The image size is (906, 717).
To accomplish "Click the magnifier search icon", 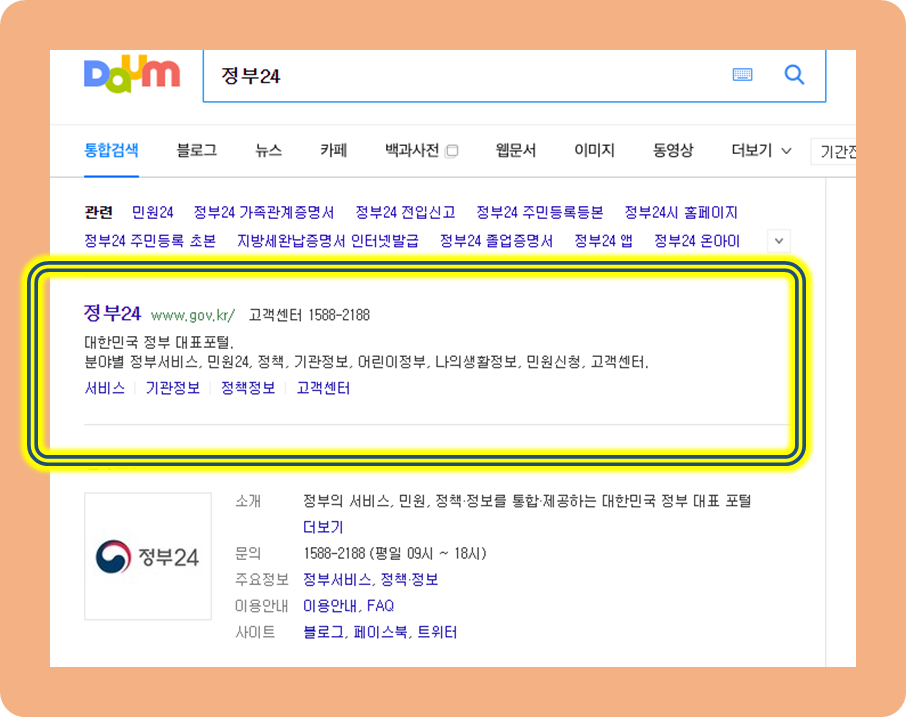I will 794,75.
